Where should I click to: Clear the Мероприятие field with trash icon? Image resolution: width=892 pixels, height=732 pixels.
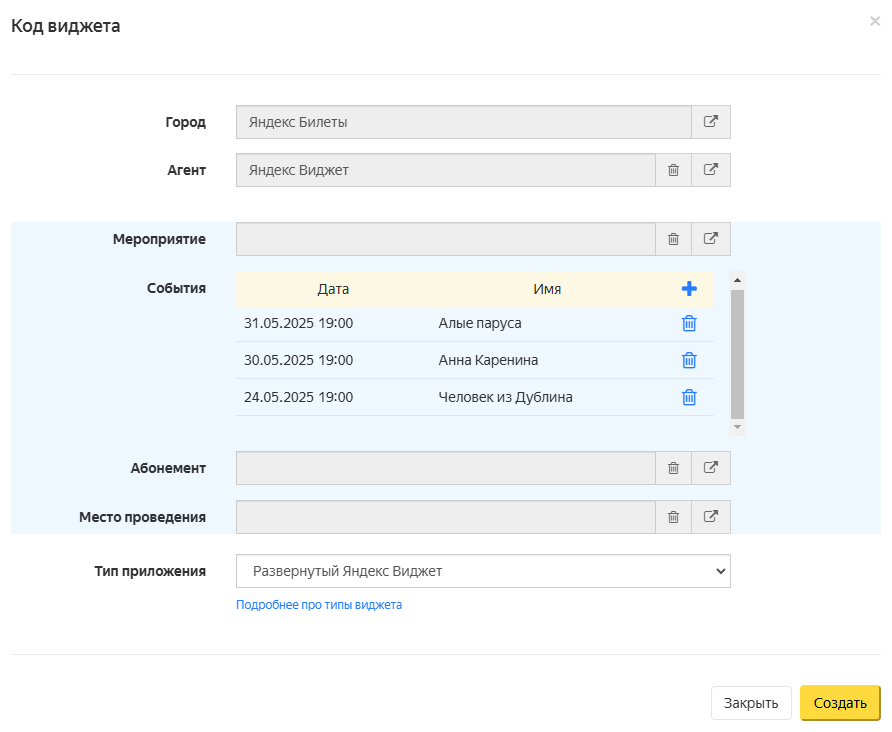tap(673, 239)
